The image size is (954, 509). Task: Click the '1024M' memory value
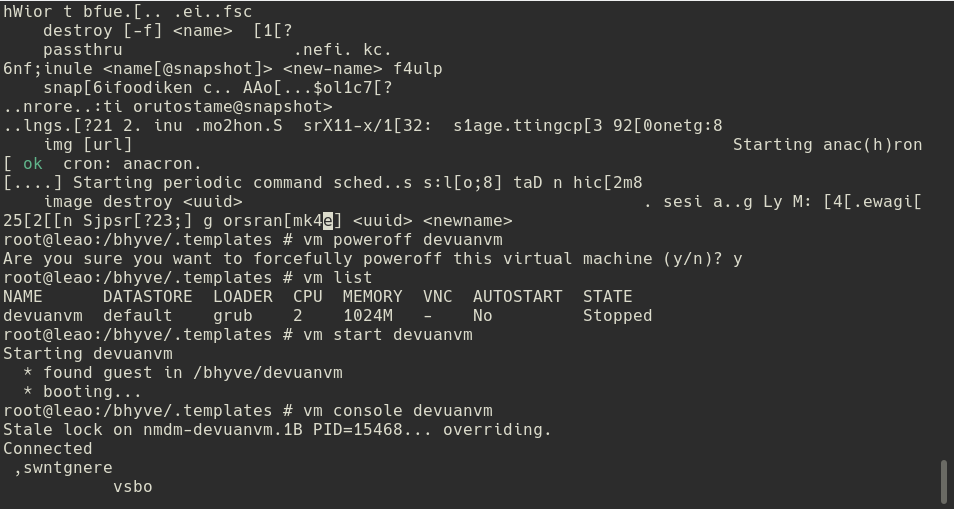pos(368,315)
